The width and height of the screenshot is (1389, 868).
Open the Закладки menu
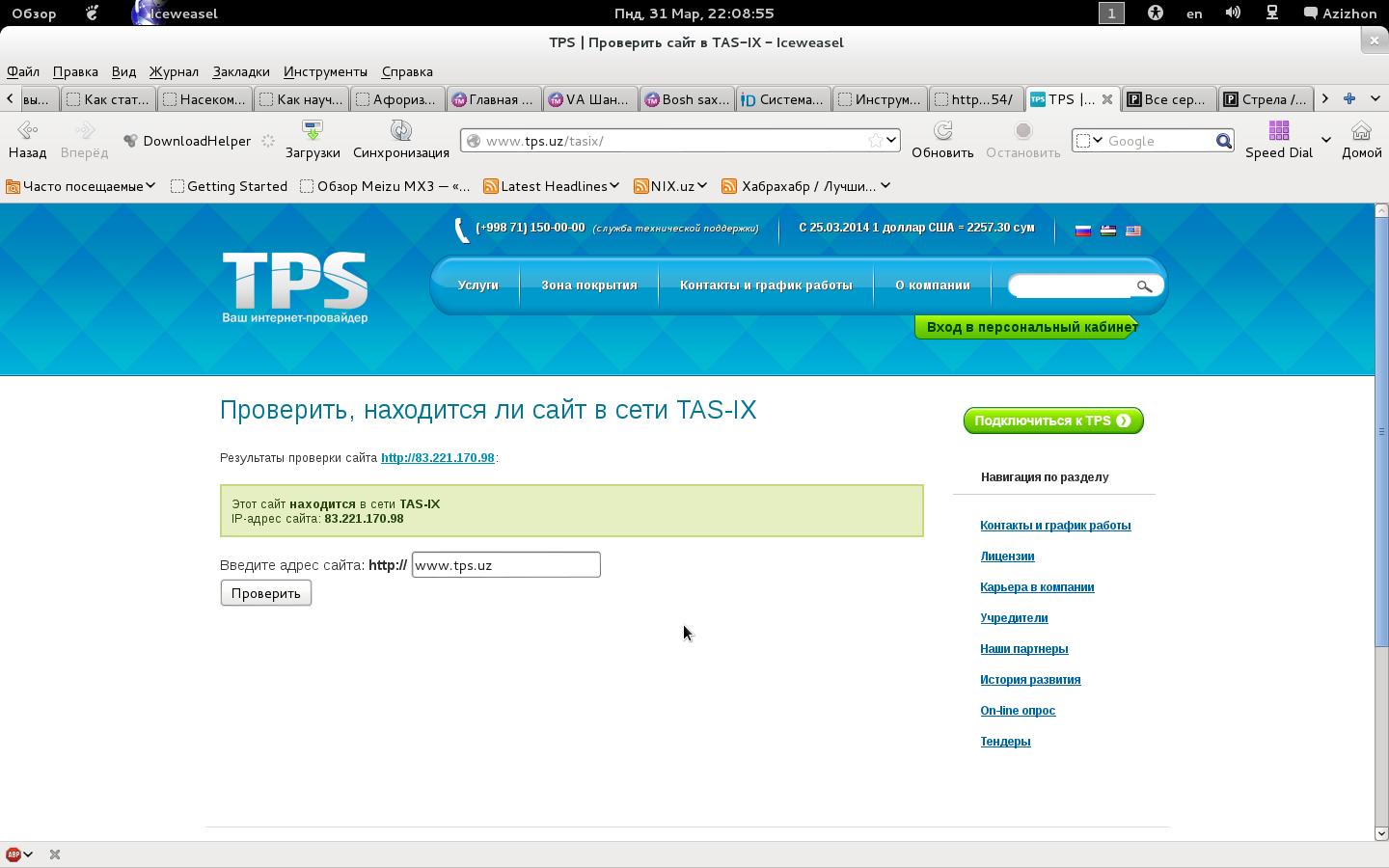click(241, 71)
